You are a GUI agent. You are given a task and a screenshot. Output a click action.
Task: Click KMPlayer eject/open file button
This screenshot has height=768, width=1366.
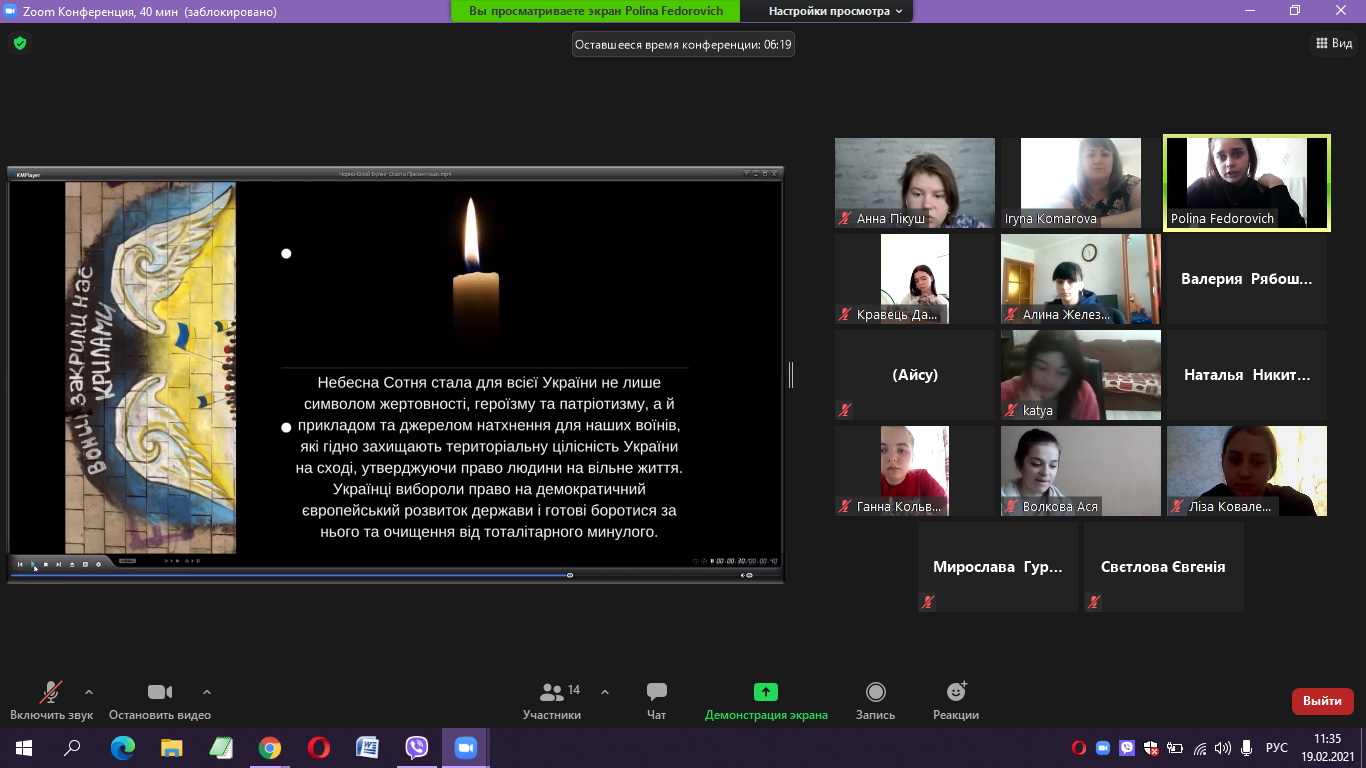click(72, 564)
